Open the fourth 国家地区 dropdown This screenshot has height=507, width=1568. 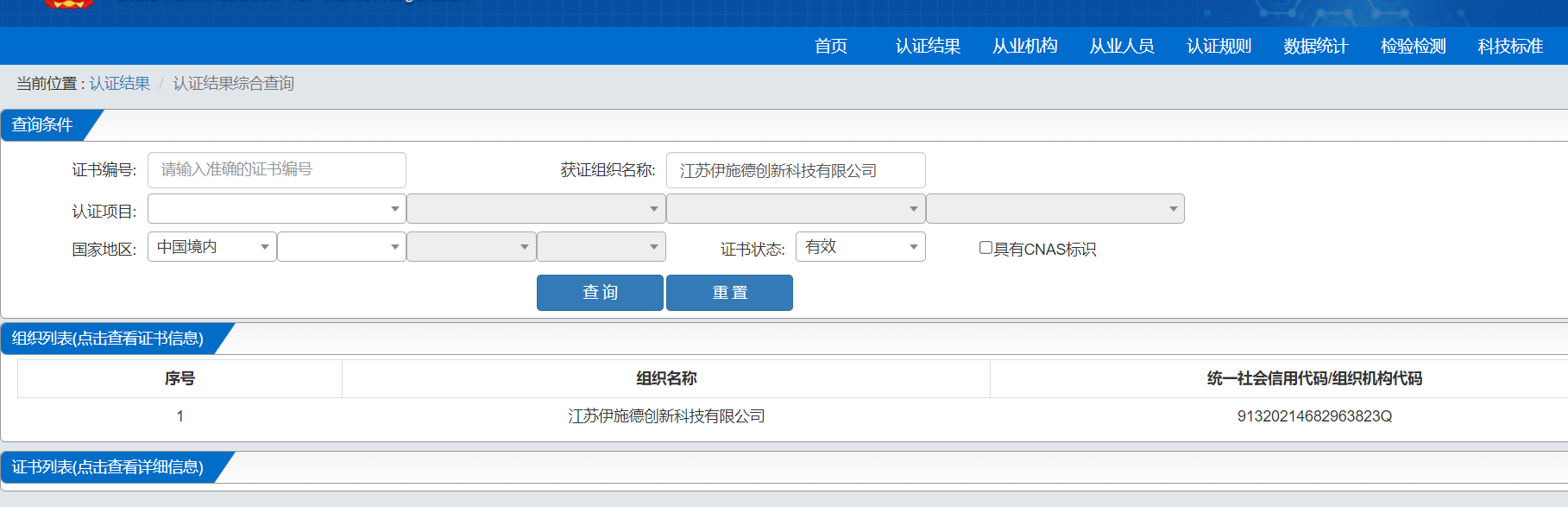(601, 247)
